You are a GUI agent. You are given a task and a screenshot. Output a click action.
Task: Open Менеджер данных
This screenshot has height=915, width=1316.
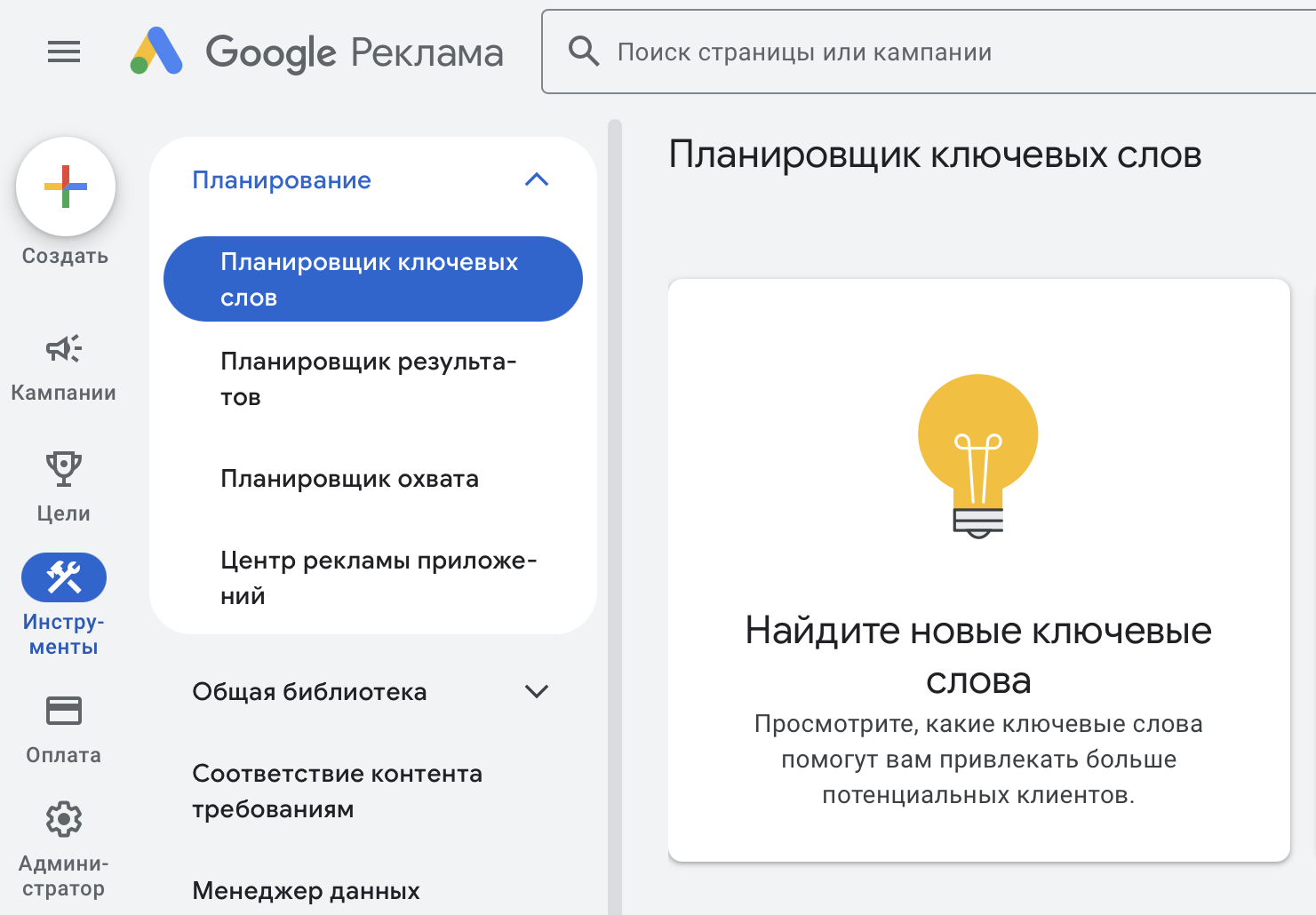point(306,890)
